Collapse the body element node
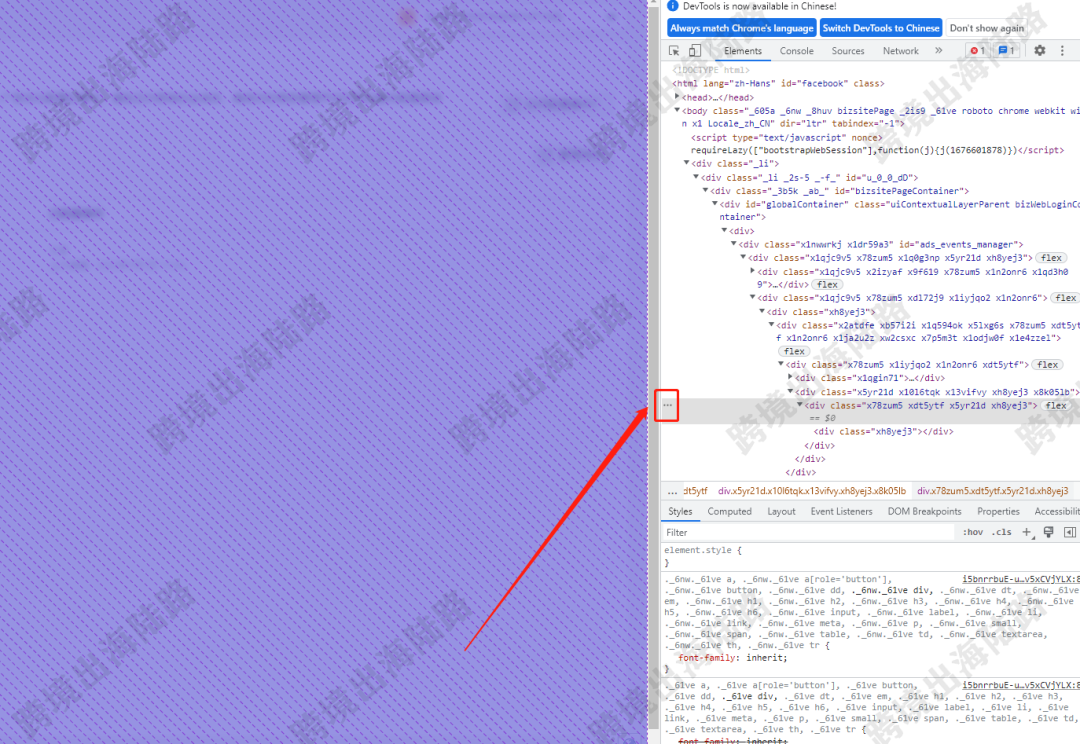 (677, 110)
